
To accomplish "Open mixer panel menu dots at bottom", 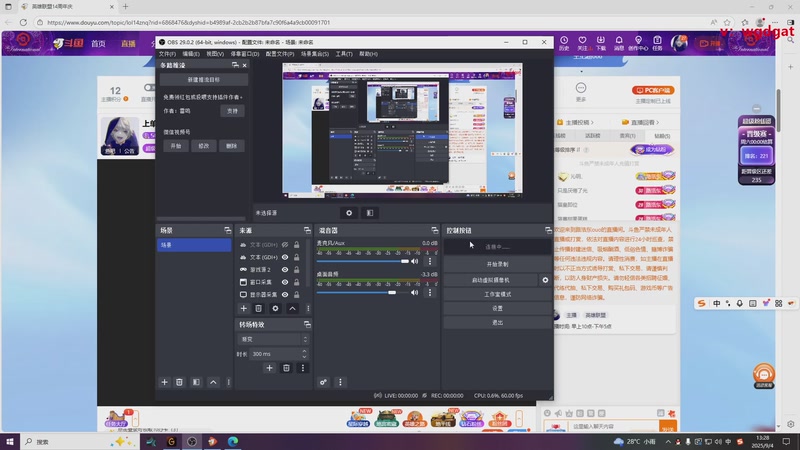I will [x=340, y=382].
